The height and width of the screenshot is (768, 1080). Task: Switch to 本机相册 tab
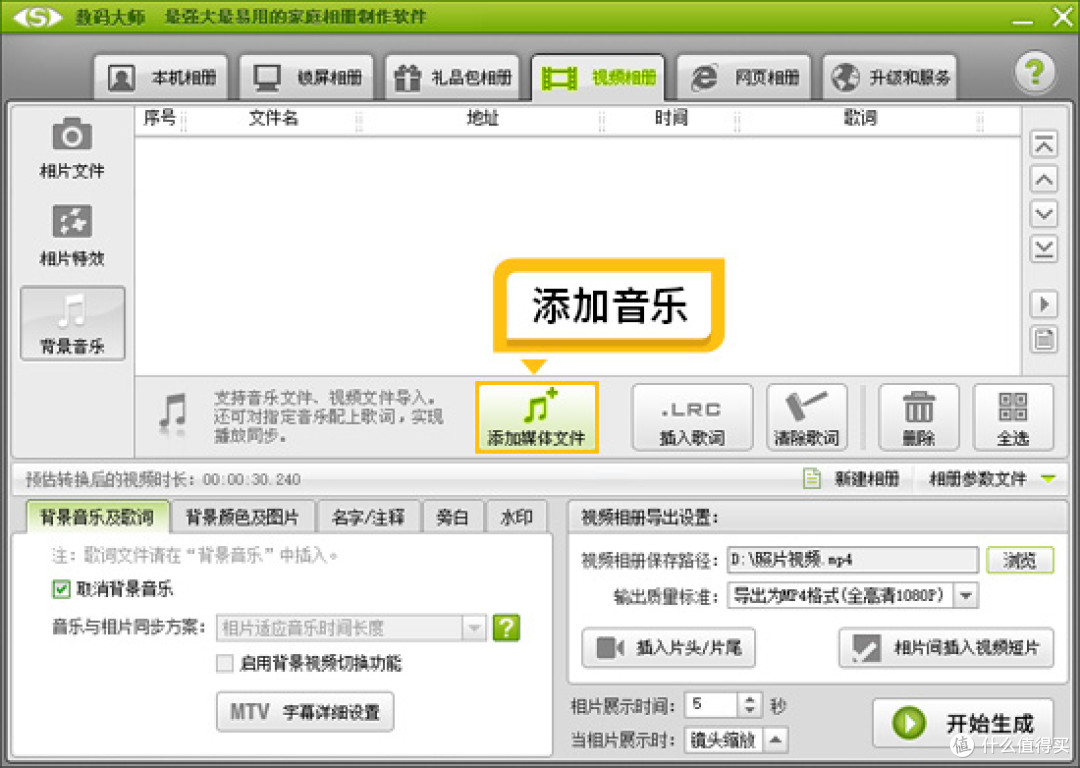click(161, 77)
